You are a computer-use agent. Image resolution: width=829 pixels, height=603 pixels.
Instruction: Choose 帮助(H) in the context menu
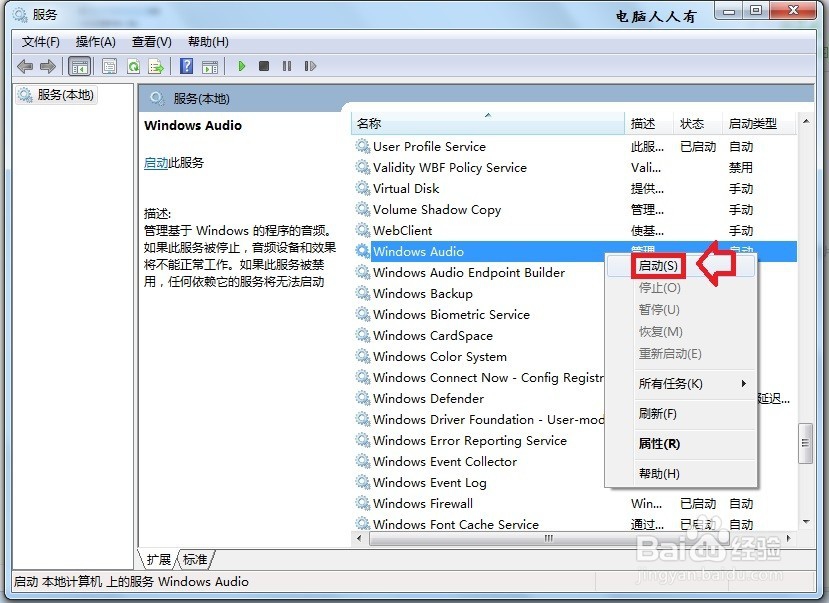pos(682,474)
